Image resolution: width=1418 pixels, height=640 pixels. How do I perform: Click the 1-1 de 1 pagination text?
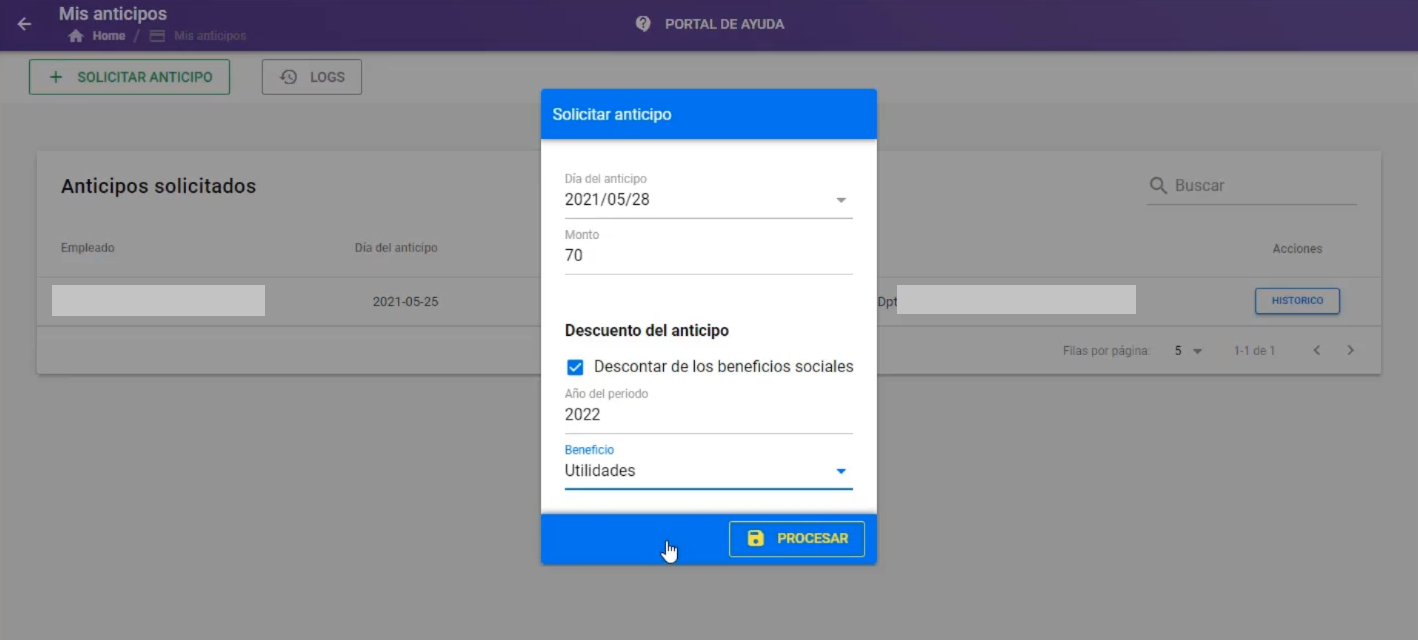[x=1254, y=351]
